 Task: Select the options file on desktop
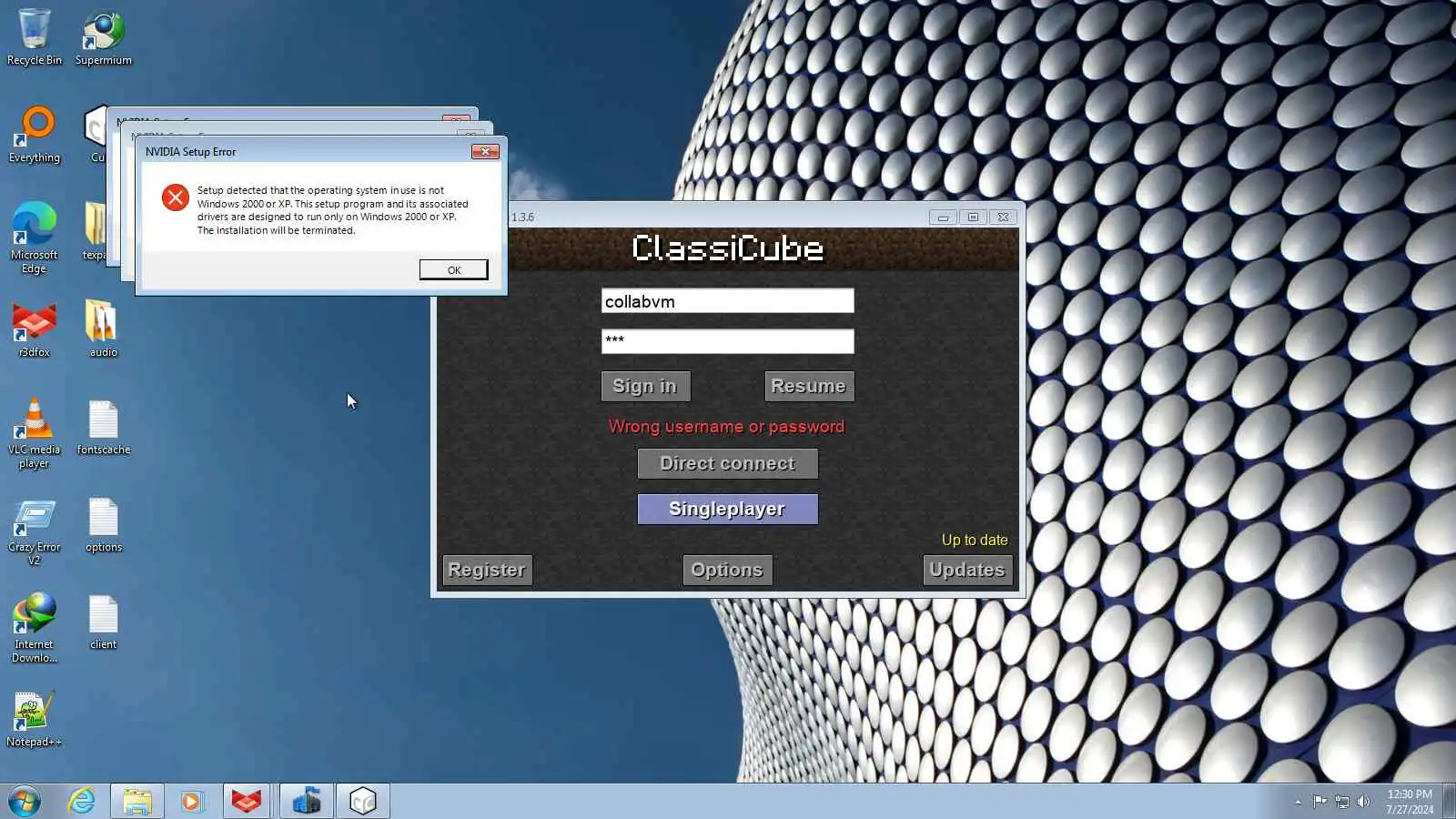pyautogui.click(x=104, y=525)
